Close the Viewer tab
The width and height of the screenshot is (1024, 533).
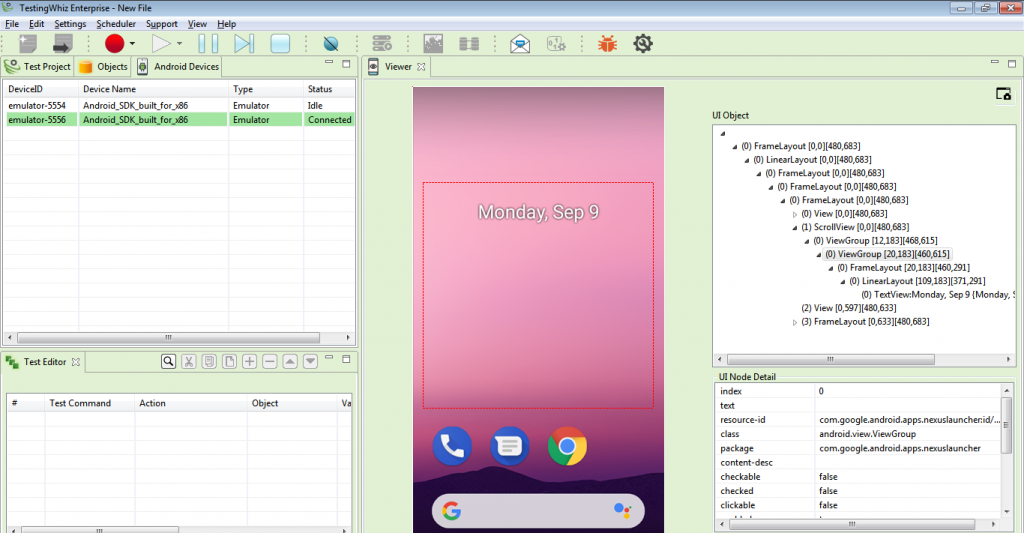[421, 67]
